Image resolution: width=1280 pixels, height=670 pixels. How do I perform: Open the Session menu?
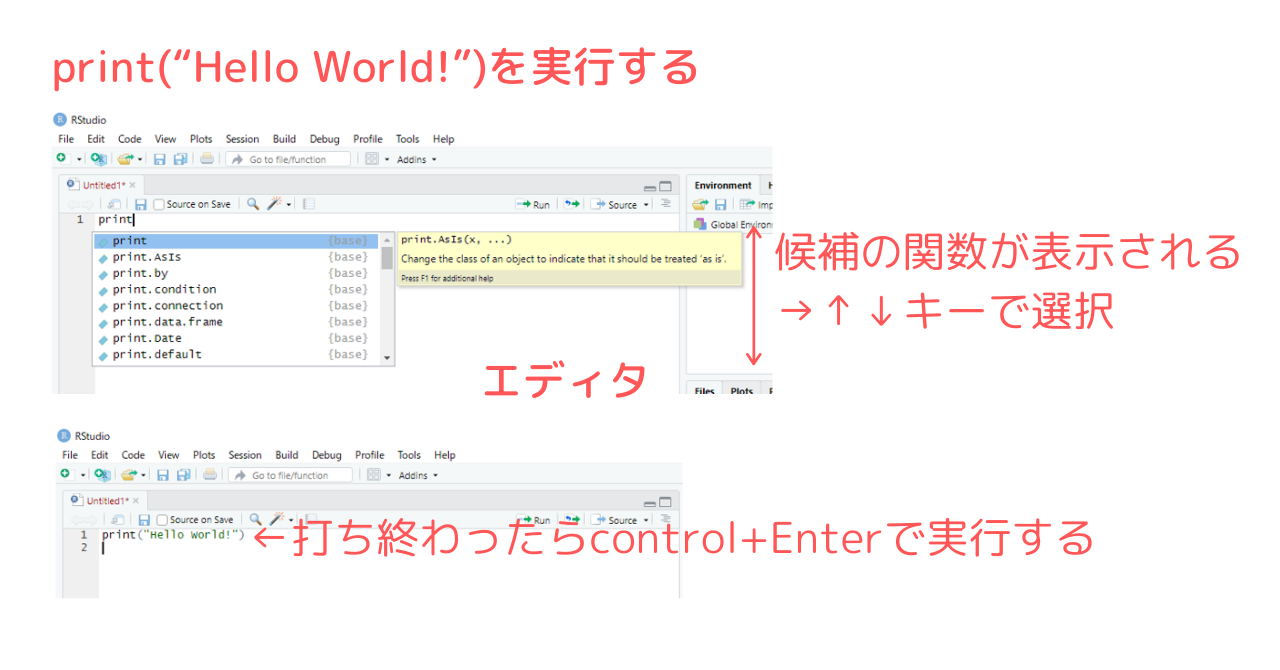coord(242,138)
